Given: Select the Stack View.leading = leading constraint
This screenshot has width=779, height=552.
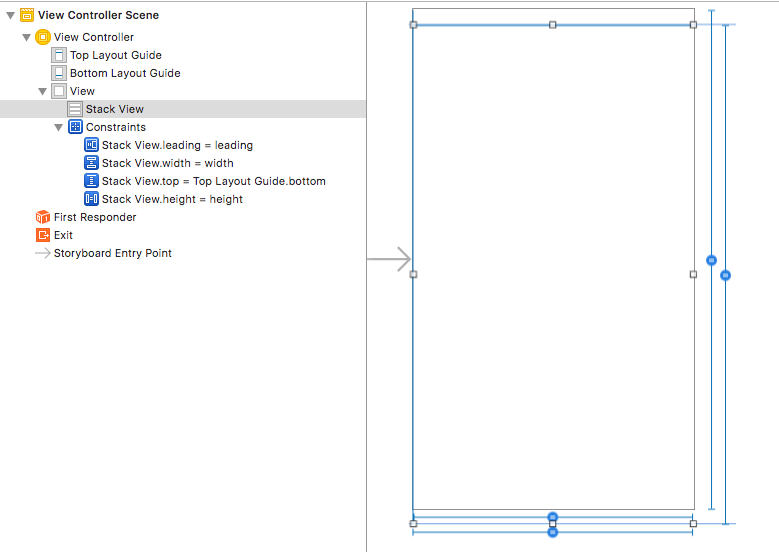Looking at the screenshot, I should point(177,145).
